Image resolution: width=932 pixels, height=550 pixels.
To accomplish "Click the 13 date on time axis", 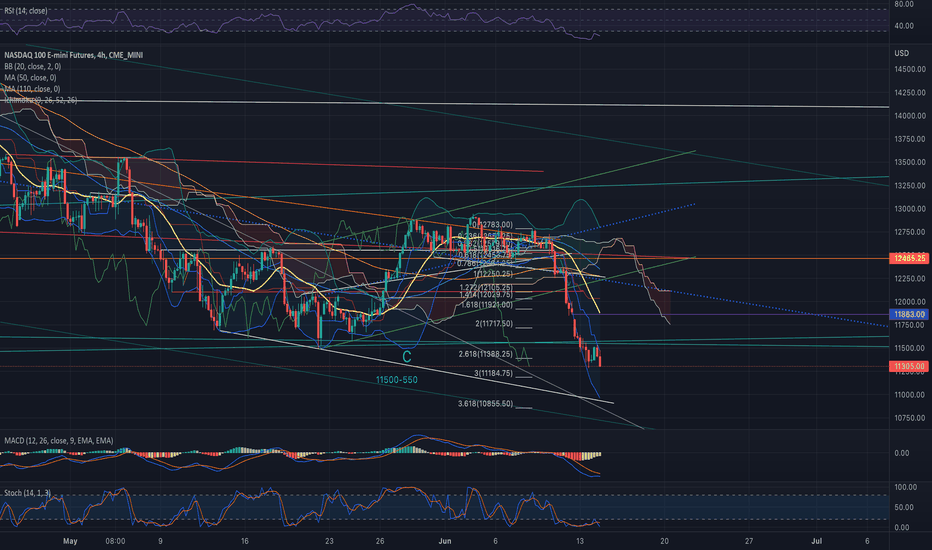I will point(580,541).
